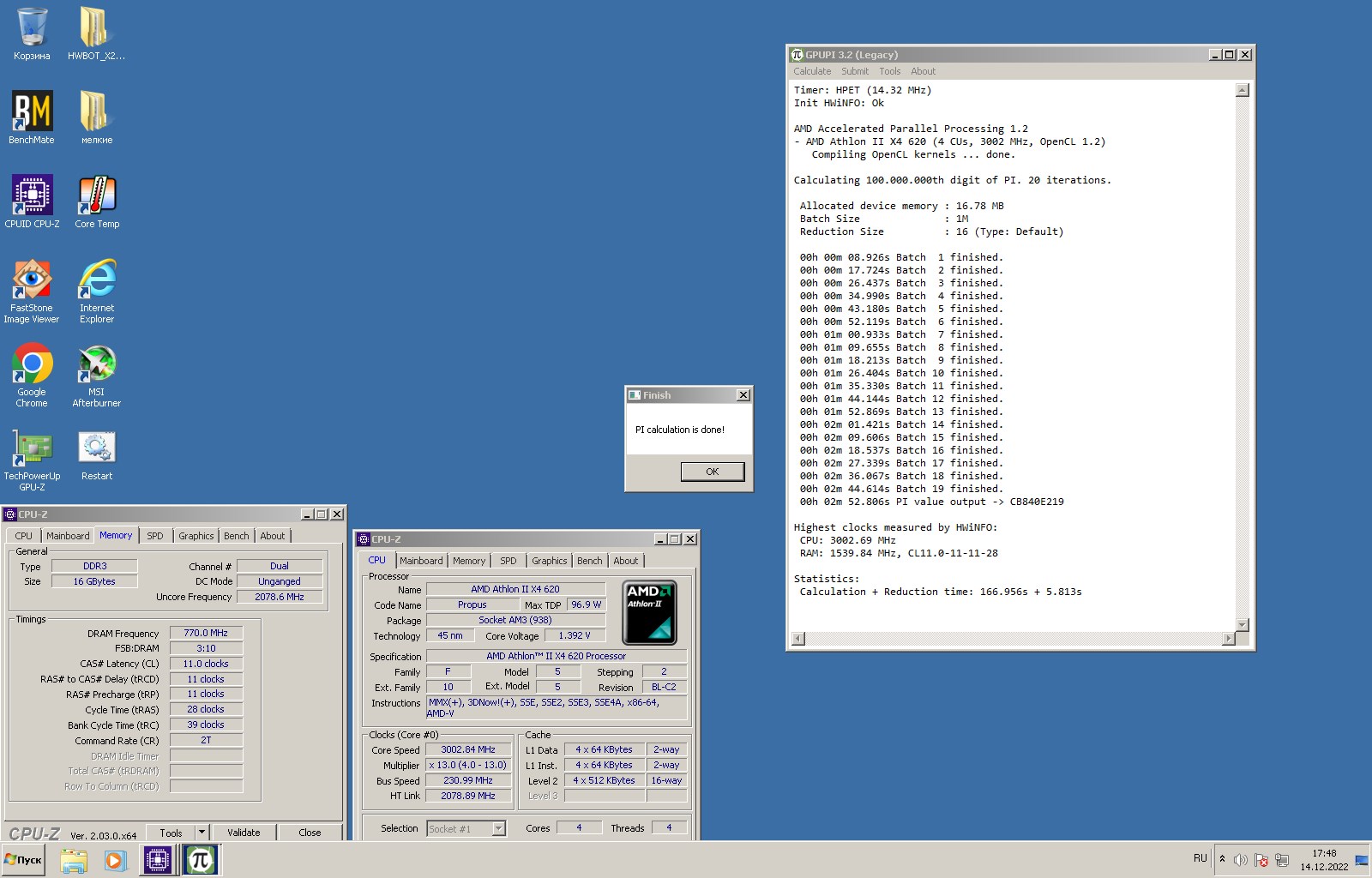The height and width of the screenshot is (878, 1372).
Task: Launch CPUID CPU-Z desktop shortcut
Action: coord(32,202)
